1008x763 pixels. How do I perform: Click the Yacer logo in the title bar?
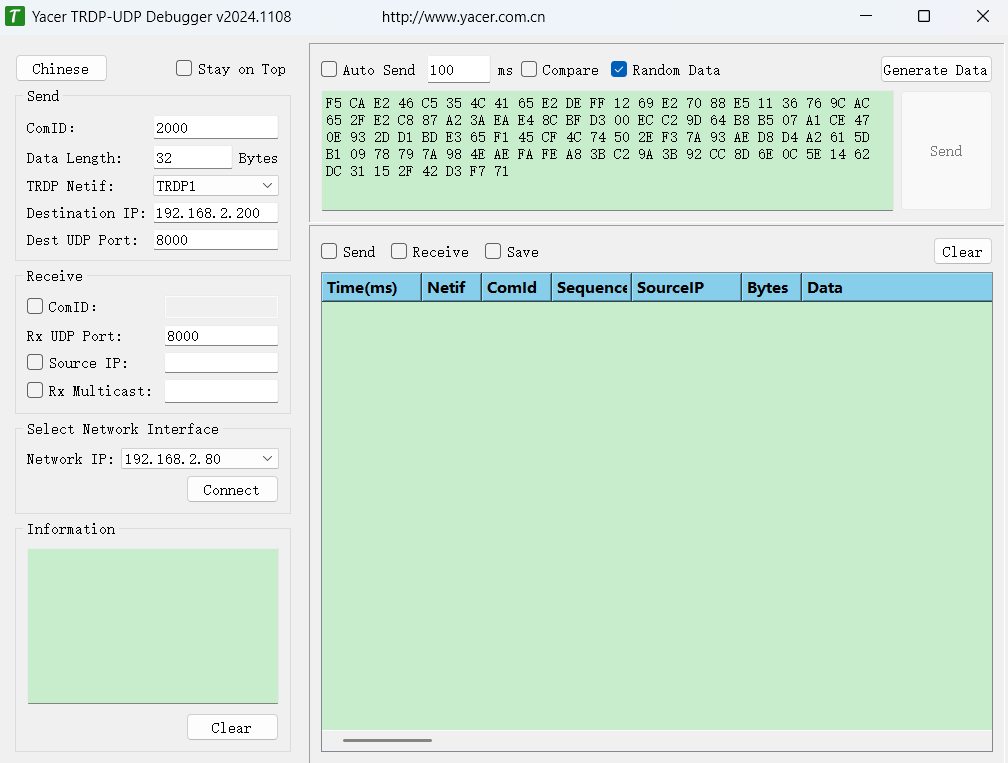pyautogui.click(x=15, y=16)
